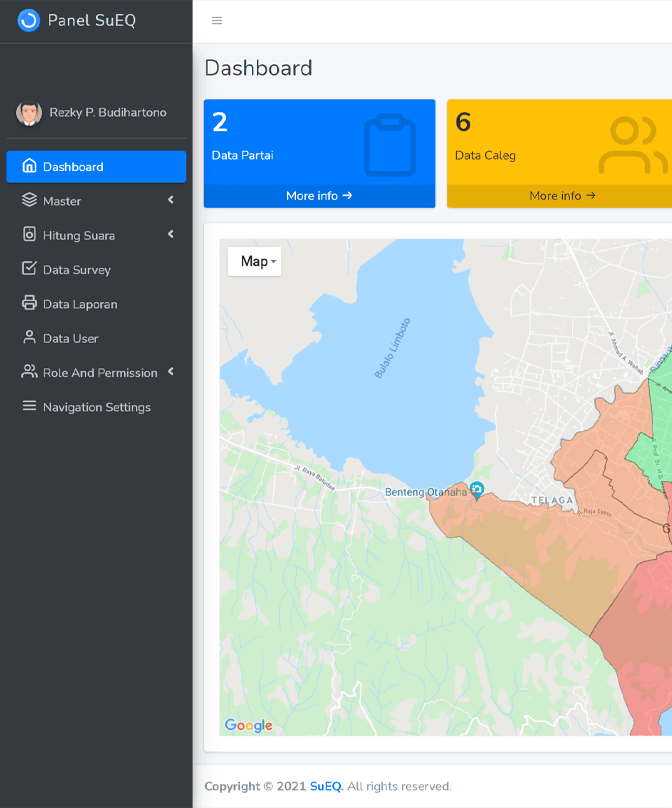Click the Master layers icon
Viewport: 672px width, 808px height.
[29, 200]
